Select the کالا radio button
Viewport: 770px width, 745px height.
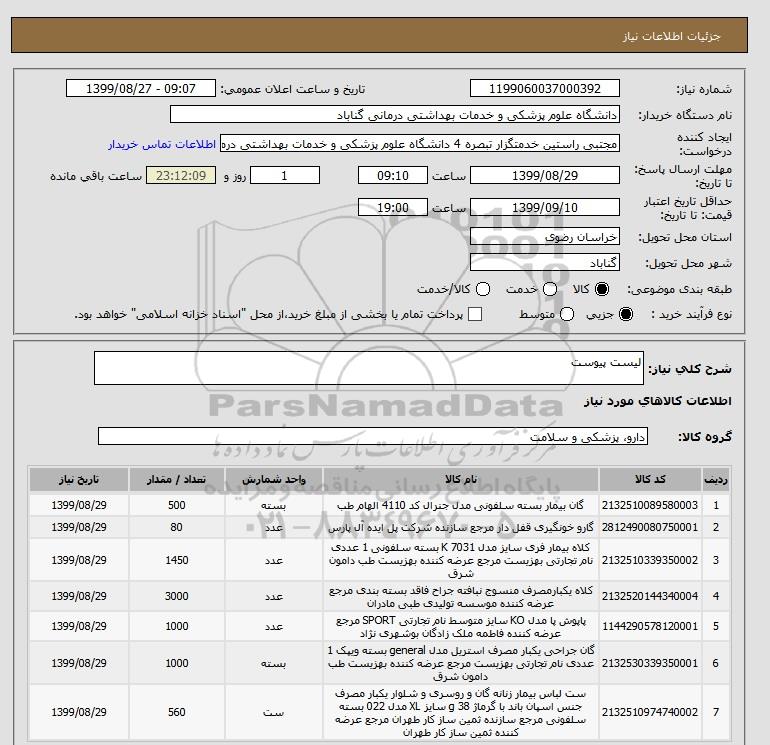pyautogui.click(x=602, y=289)
